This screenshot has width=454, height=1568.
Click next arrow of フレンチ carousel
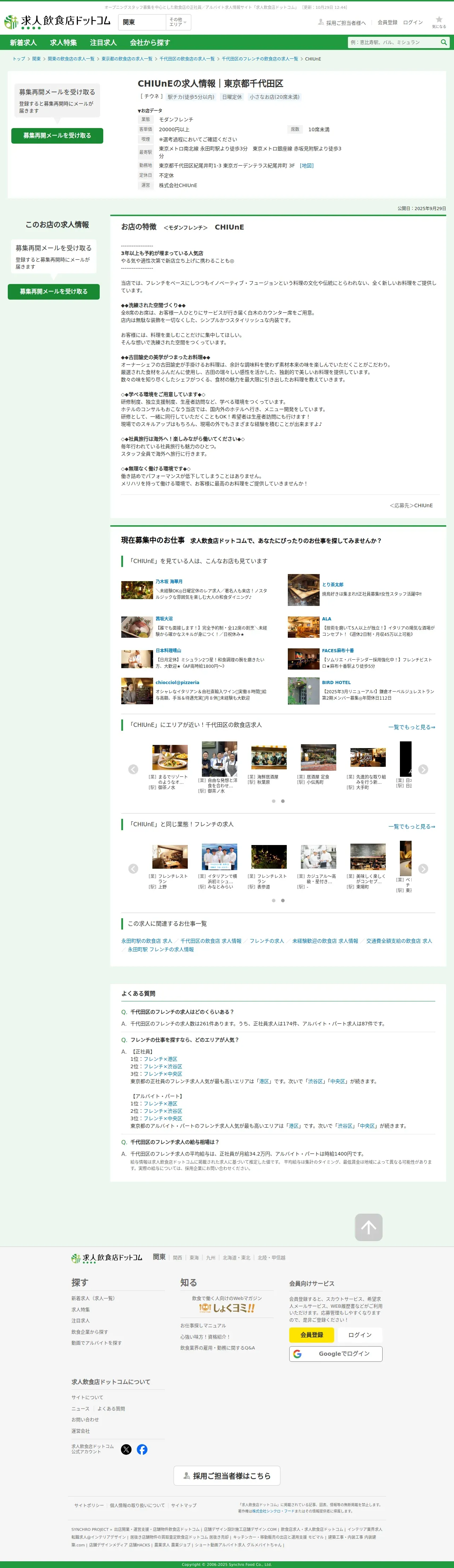tap(423, 869)
